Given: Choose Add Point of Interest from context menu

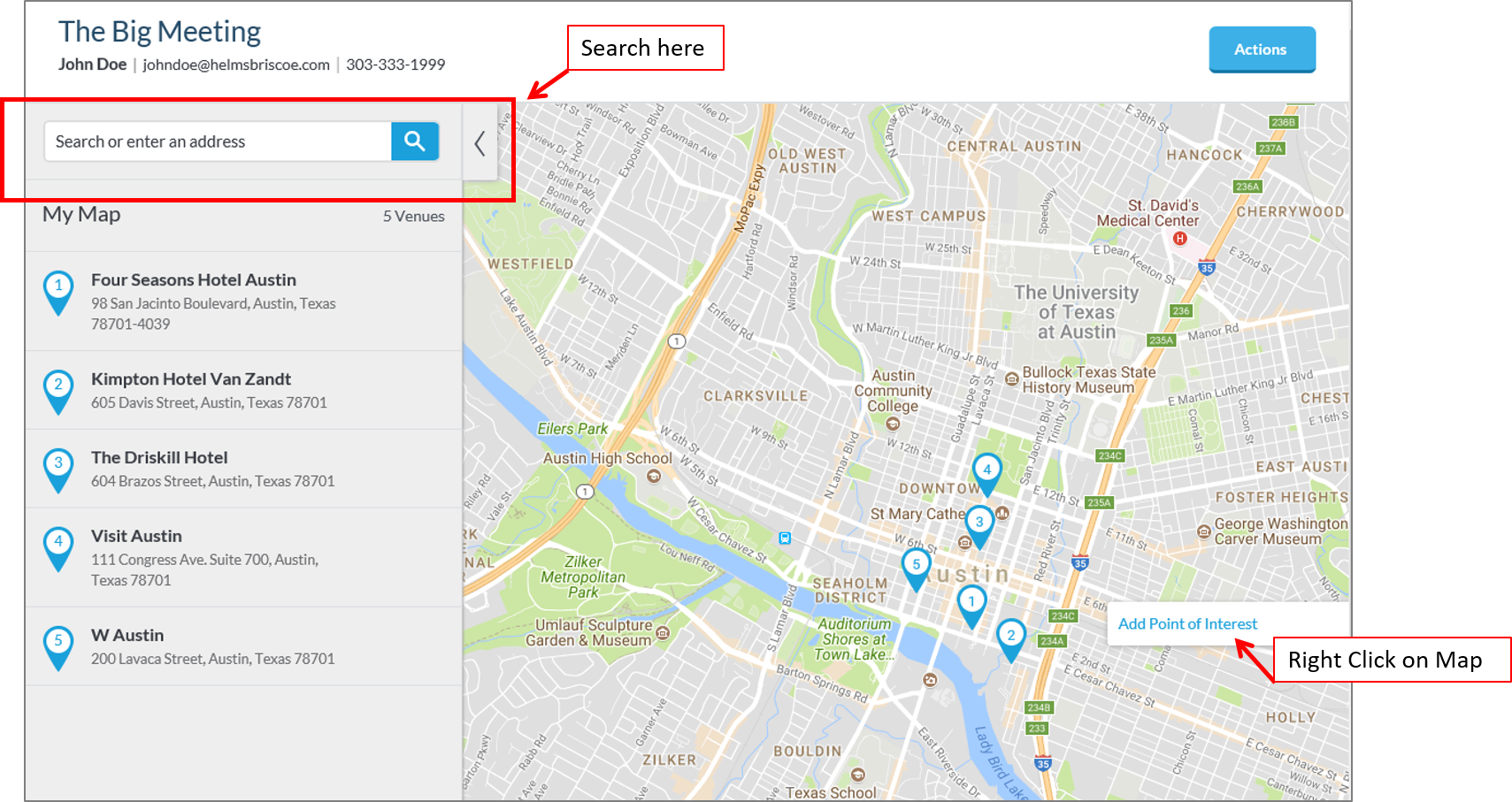Looking at the screenshot, I should (x=1187, y=623).
